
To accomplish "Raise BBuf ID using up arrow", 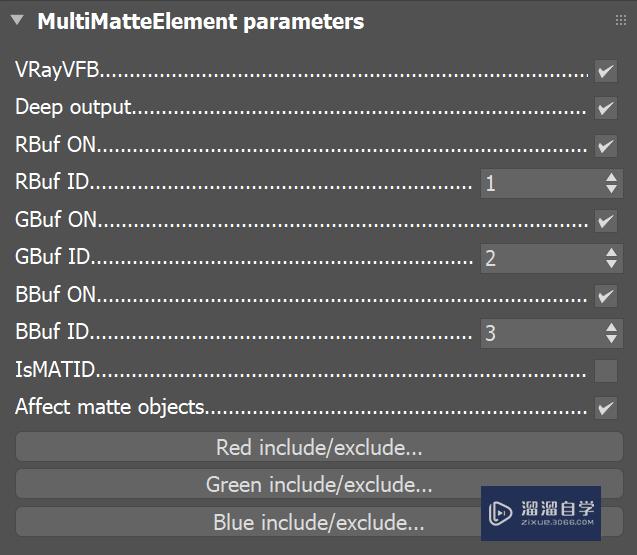I will [x=612, y=327].
